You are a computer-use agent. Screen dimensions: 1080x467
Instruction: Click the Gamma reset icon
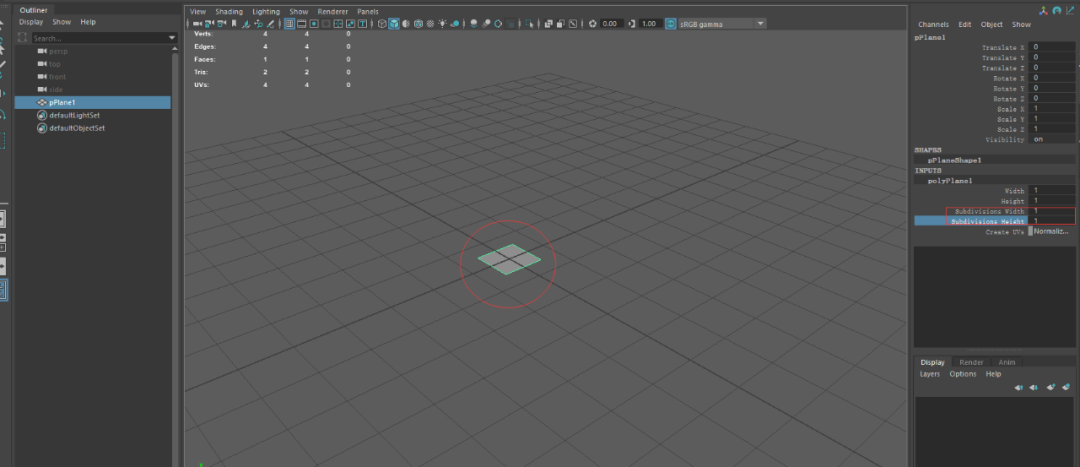click(632, 23)
